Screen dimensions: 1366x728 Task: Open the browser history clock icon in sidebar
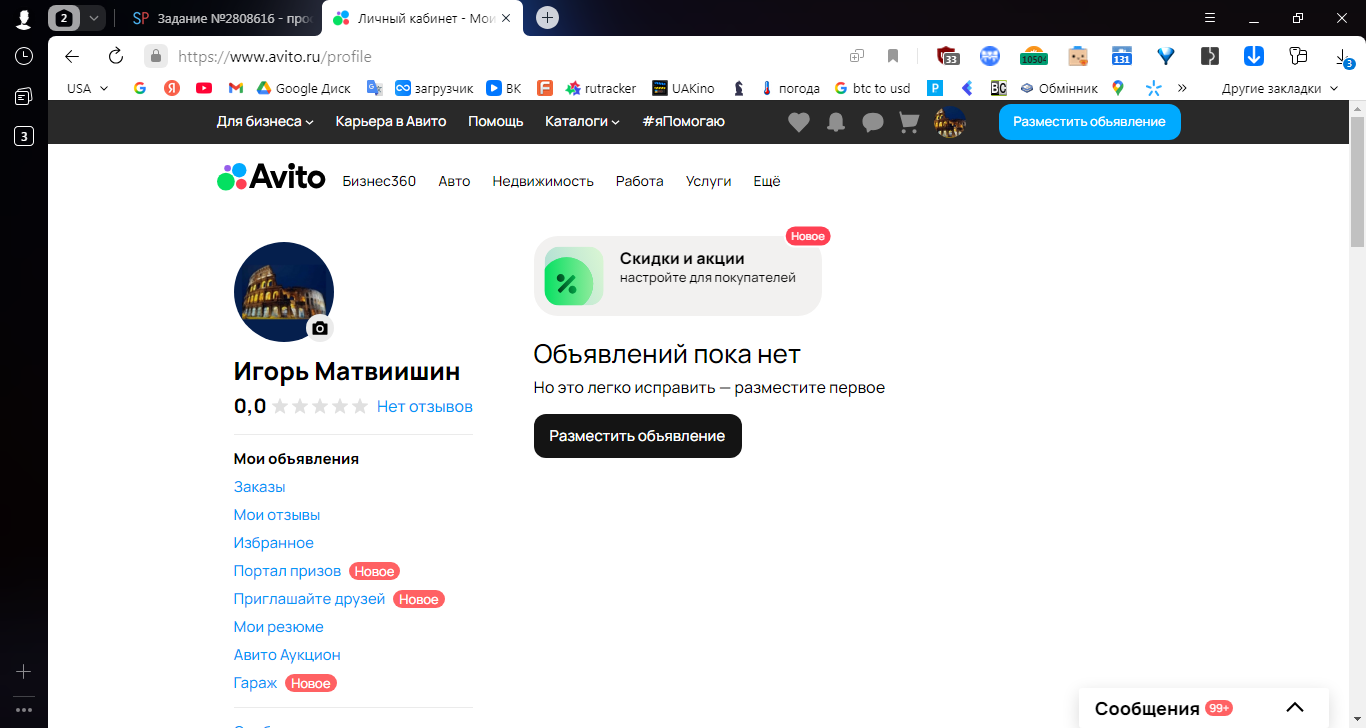[x=24, y=56]
